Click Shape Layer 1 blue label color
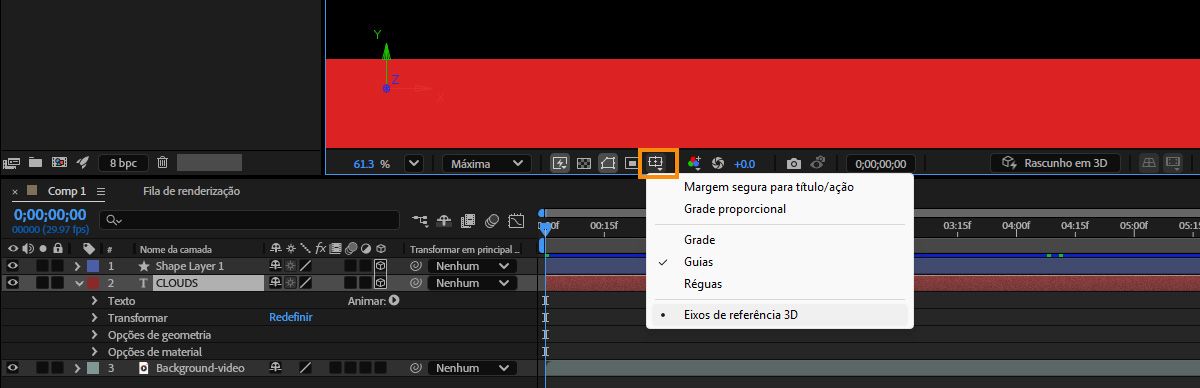The height and width of the screenshot is (388, 1200). [x=93, y=266]
